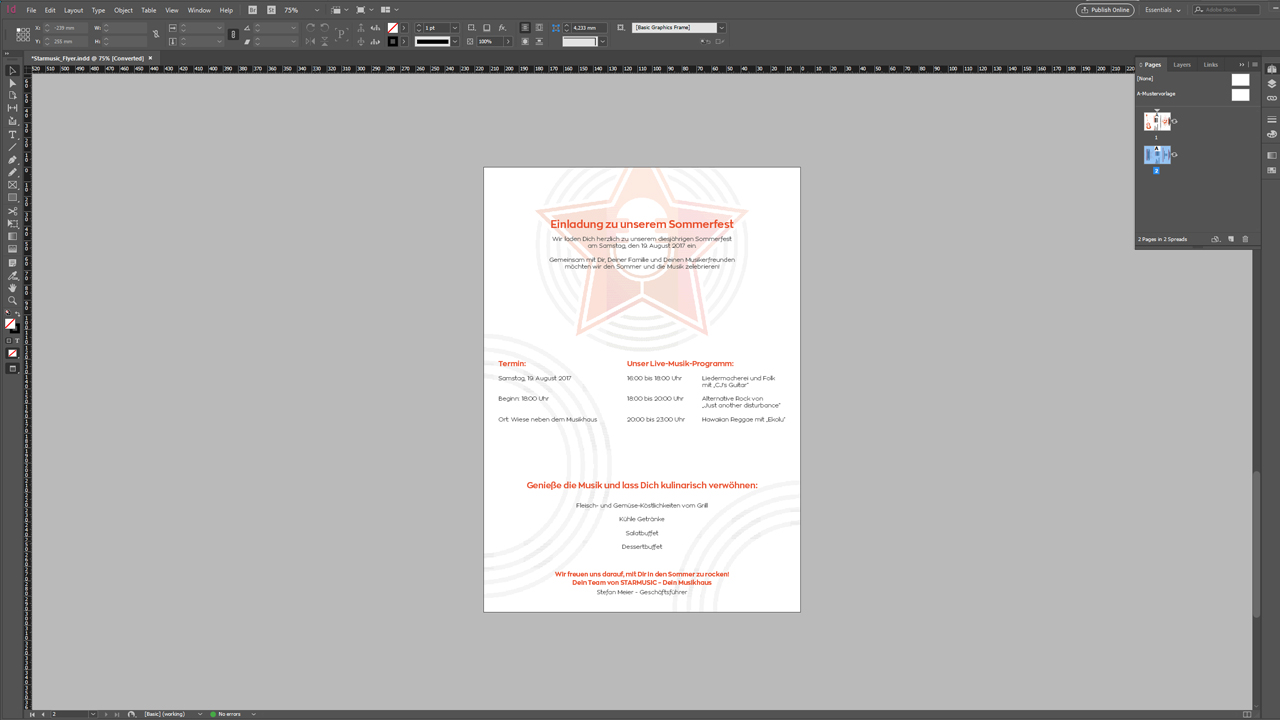This screenshot has width=1280, height=720.
Task: Open the [Basic] (working) preflight profile dropdown
Action: point(198,714)
